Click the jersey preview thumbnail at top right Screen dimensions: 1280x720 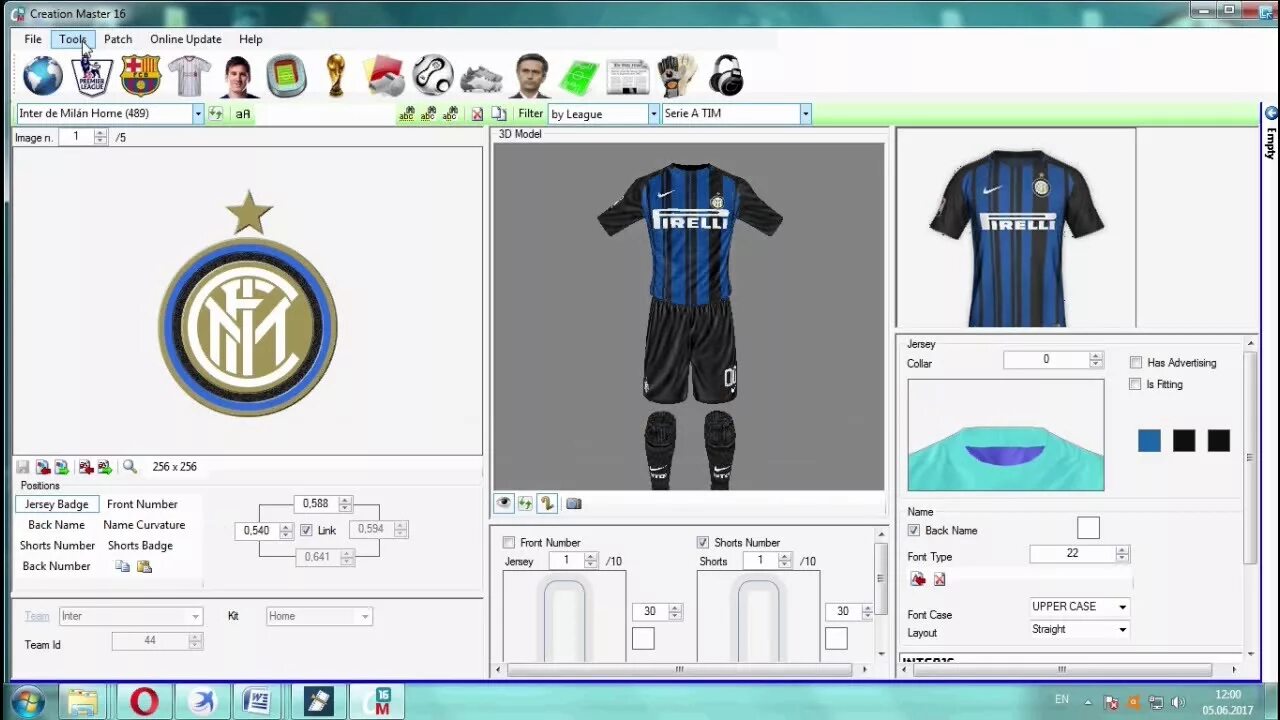(1016, 228)
